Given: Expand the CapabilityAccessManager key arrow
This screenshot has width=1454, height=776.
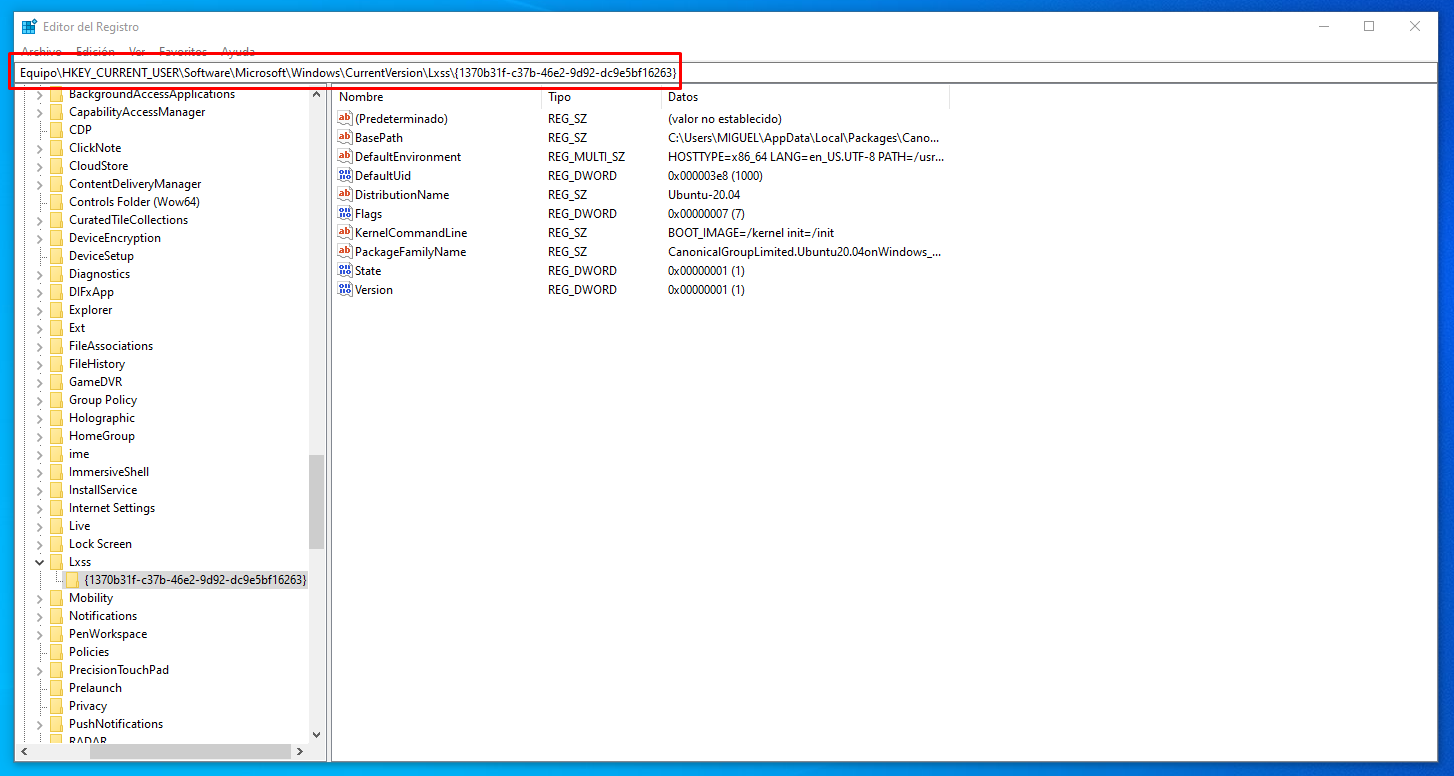Looking at the screenshot, I should 40,112.
